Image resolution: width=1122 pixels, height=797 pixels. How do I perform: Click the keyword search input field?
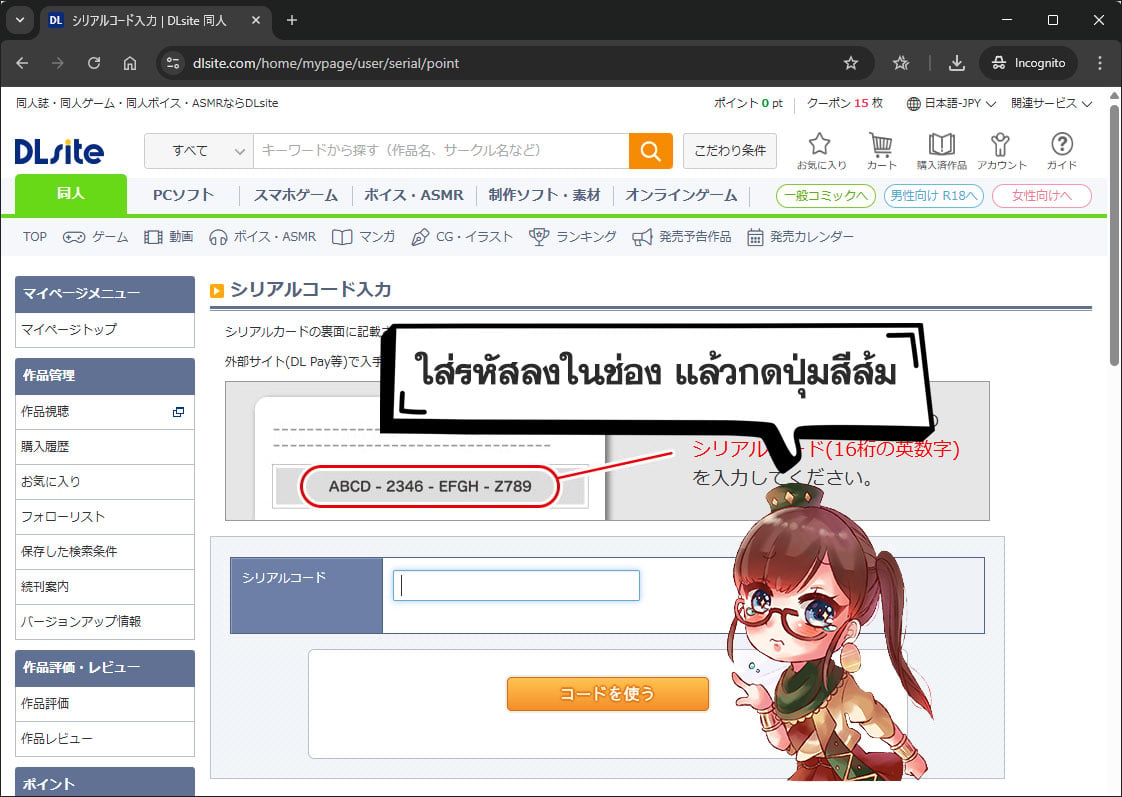[441, 151]
